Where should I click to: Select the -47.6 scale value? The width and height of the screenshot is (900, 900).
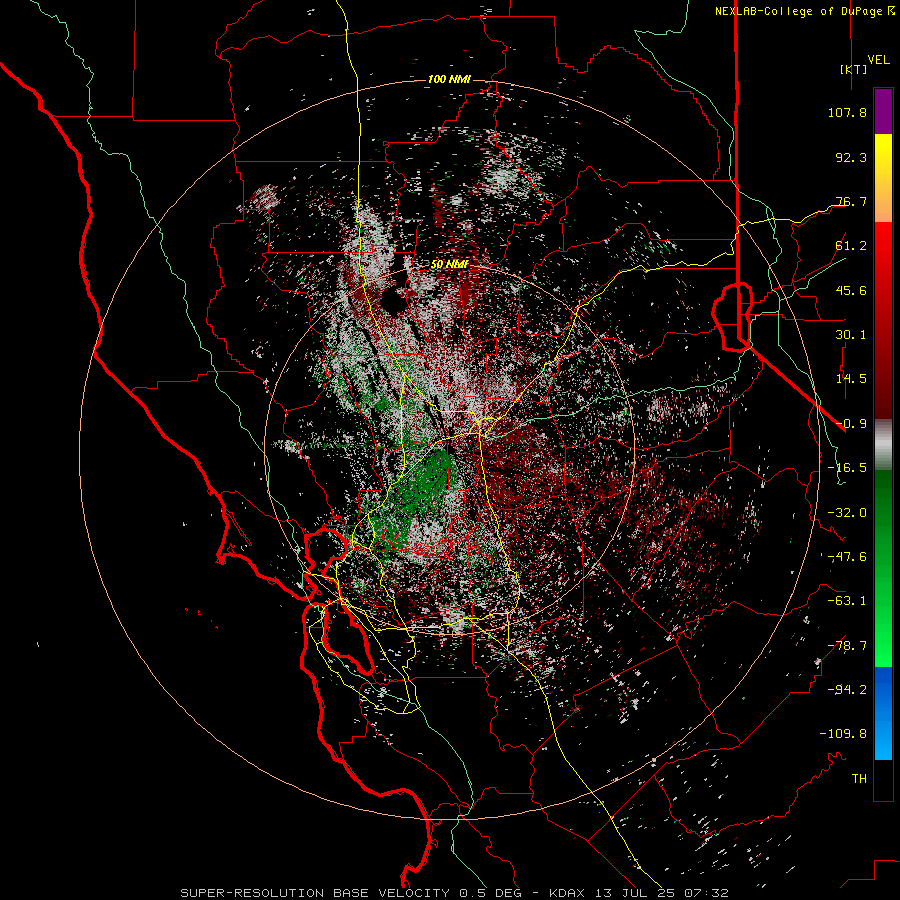847,557
